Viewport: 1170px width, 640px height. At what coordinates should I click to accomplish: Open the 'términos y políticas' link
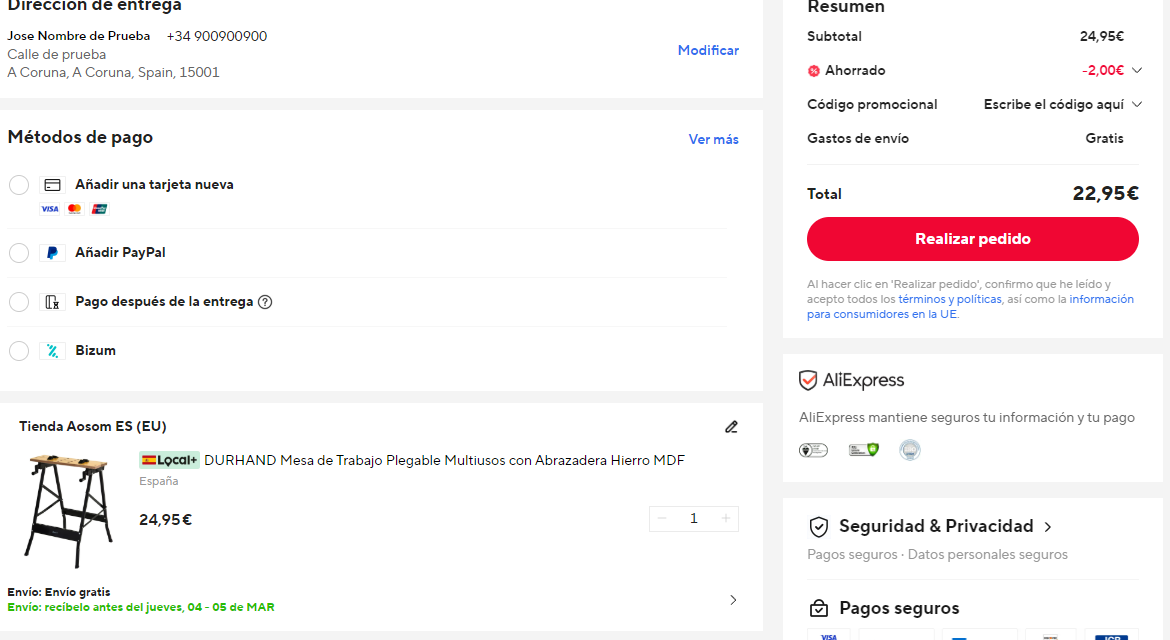950,299
